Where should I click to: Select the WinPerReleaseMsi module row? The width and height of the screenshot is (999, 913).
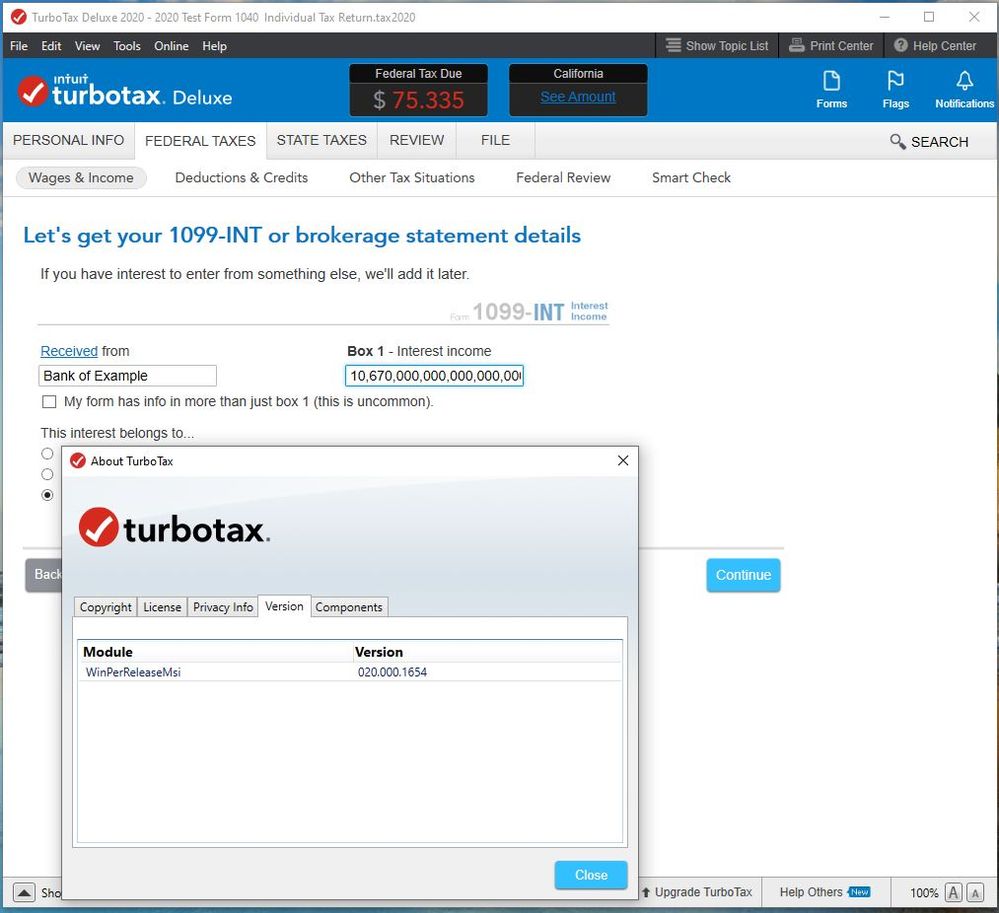pos(349,672)
